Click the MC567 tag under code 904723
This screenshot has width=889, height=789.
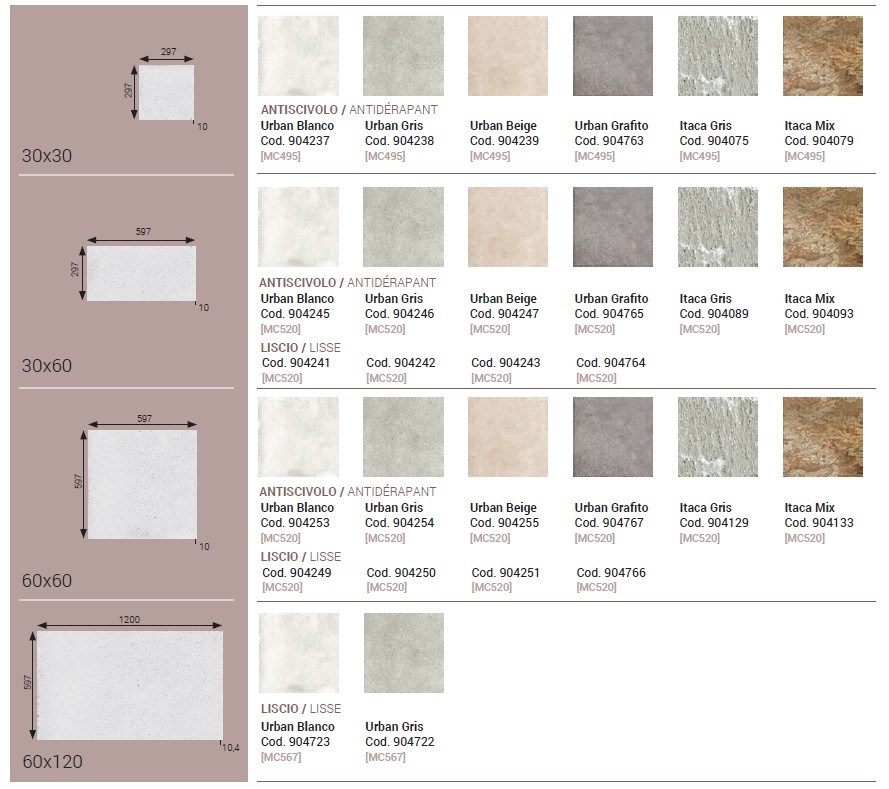click(x=281, y=757)
